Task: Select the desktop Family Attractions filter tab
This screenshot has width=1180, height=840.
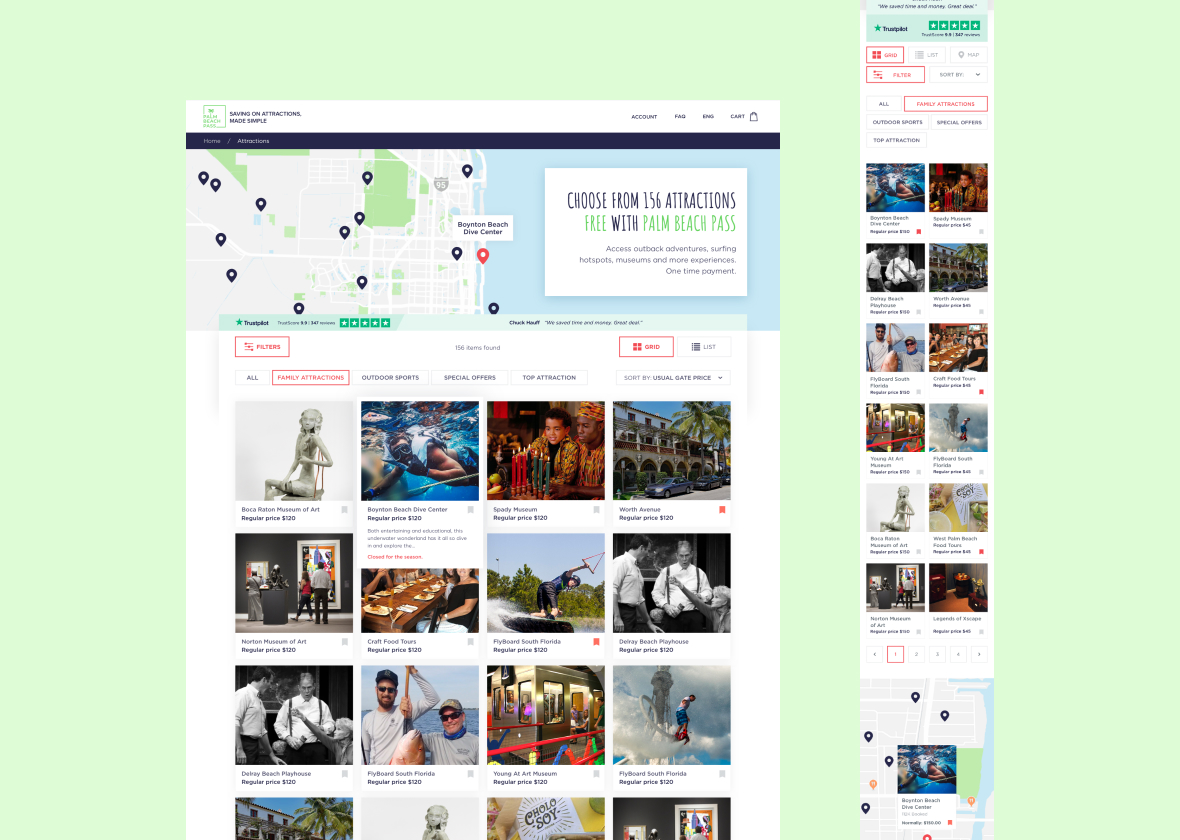Action: (311, 378)
